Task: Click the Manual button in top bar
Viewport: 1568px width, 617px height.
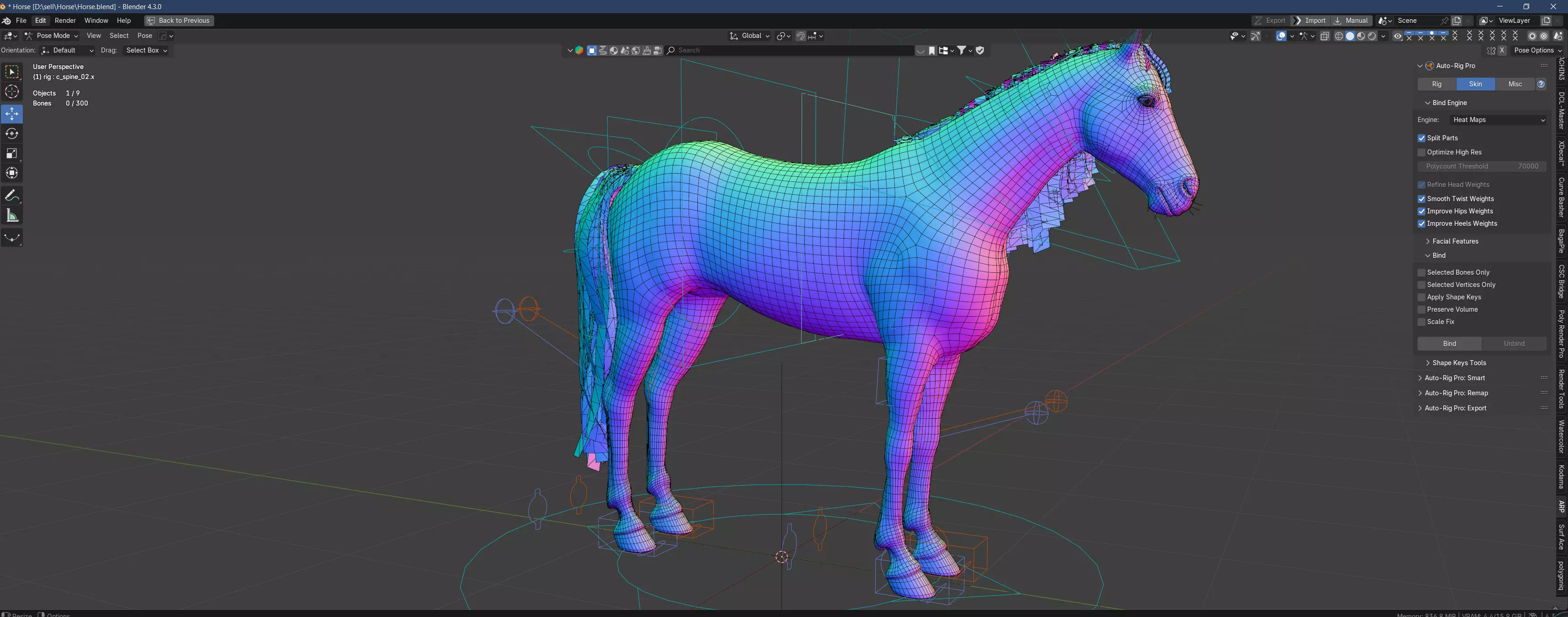Action: point(1351,21)
